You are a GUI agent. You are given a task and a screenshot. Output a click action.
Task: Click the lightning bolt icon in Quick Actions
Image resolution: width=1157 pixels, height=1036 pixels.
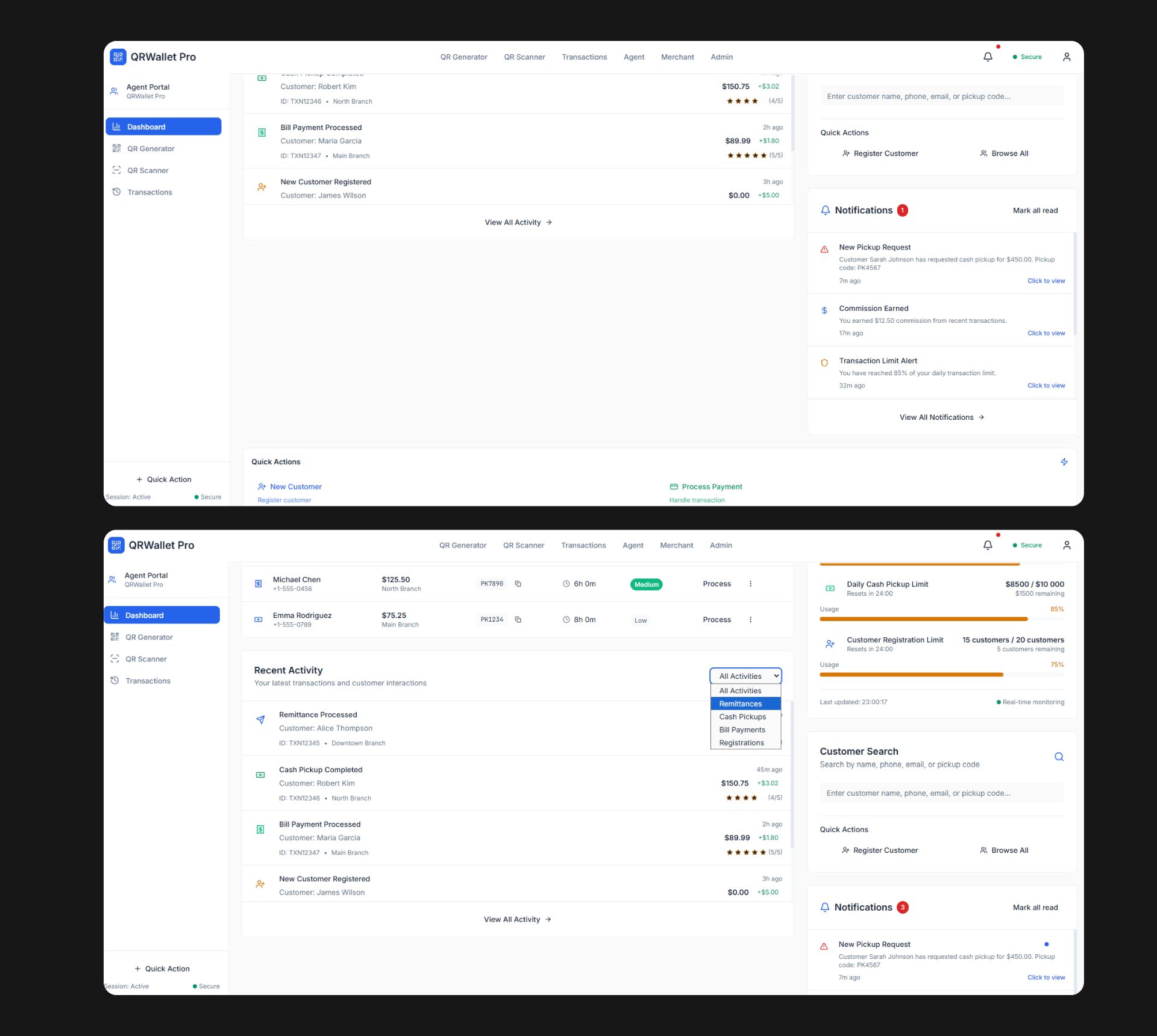pos(1064,462)
